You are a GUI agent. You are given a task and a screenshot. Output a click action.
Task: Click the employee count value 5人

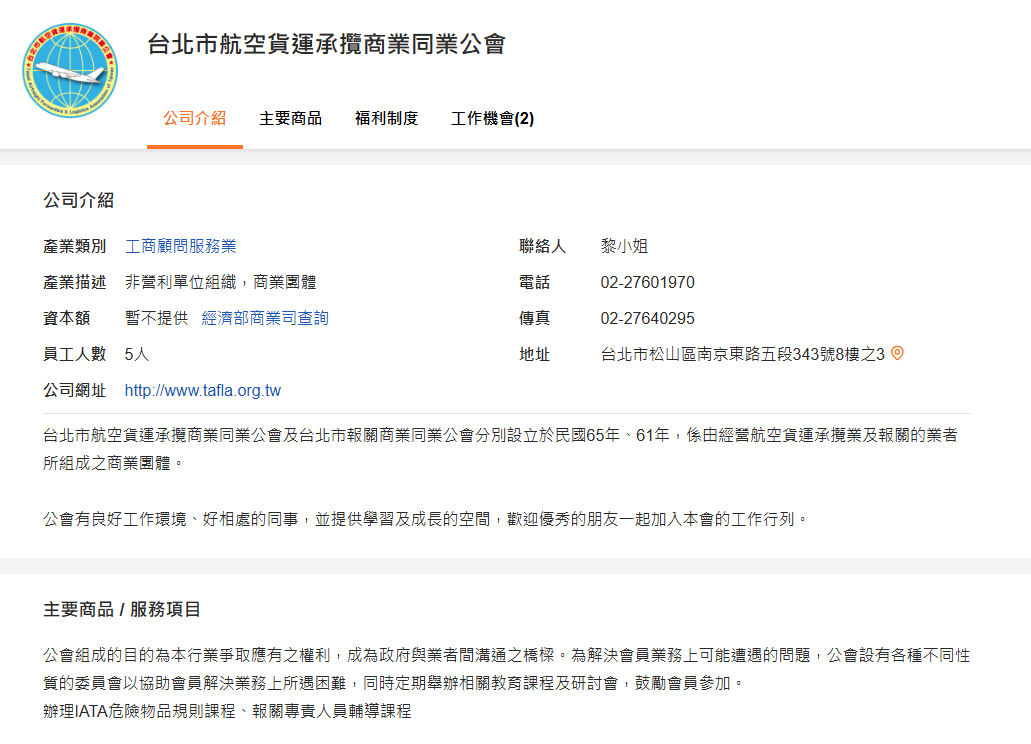tap(137, 354)
